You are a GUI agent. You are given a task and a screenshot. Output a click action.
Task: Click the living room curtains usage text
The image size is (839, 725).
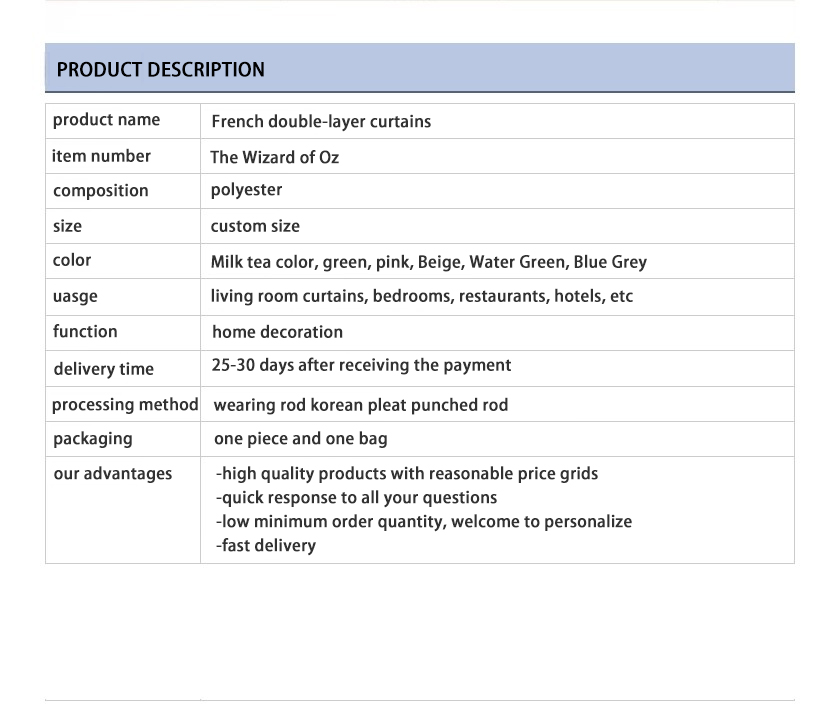[421, 296]
